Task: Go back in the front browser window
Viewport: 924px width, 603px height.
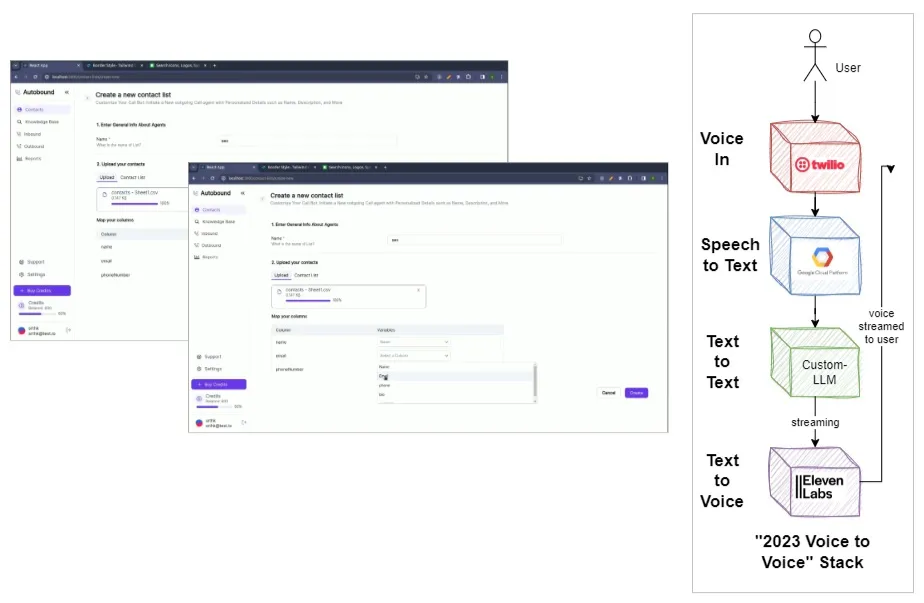Action: click(194, 178)
